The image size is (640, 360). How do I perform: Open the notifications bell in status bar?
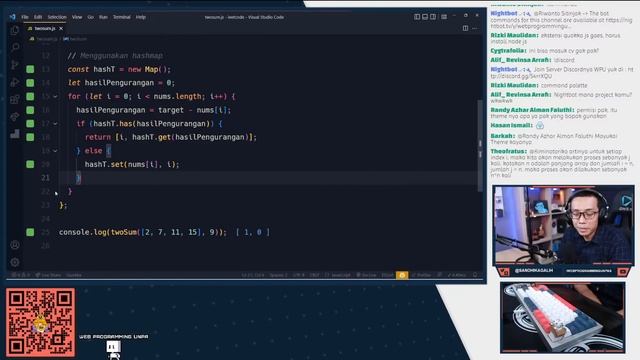[475, 275]
